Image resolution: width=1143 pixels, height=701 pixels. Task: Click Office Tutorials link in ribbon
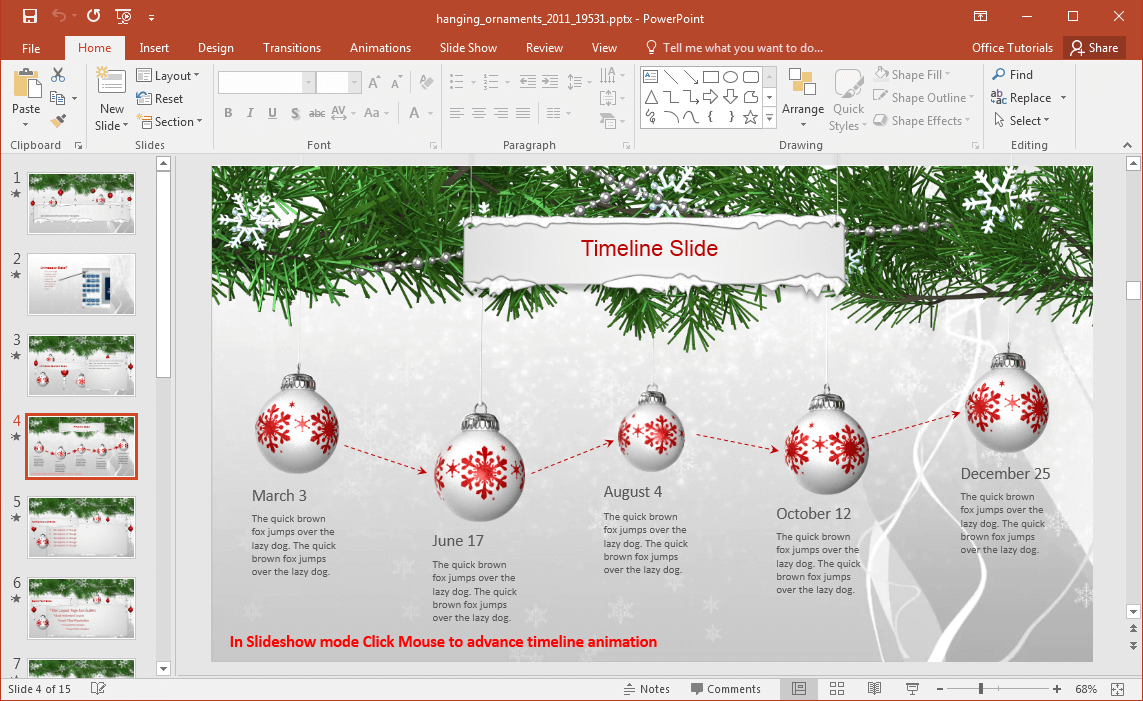click(x=1012, y=48)
